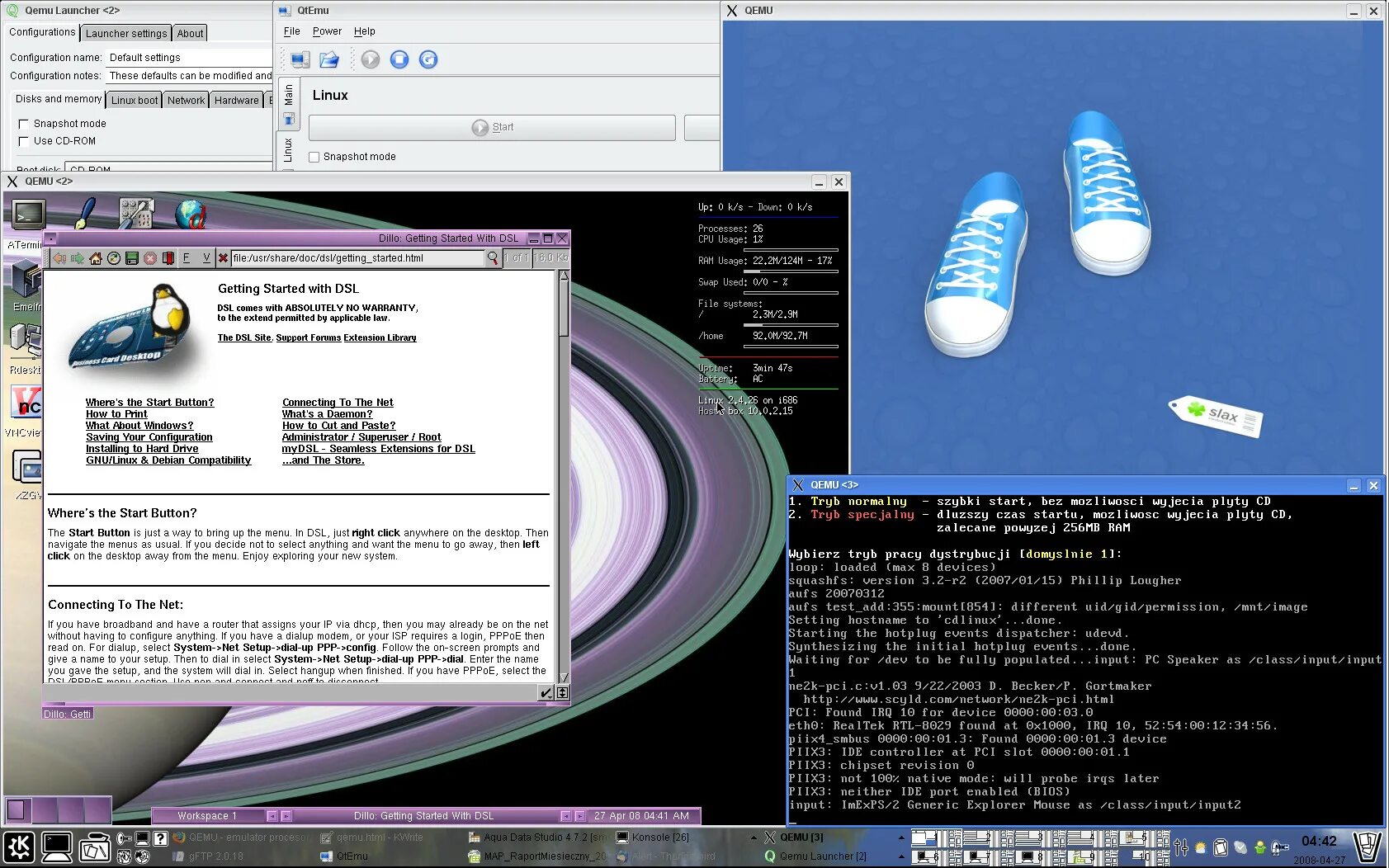Click Workspace 1 next arrow
1389x868 pixels.
pos(286,816)
